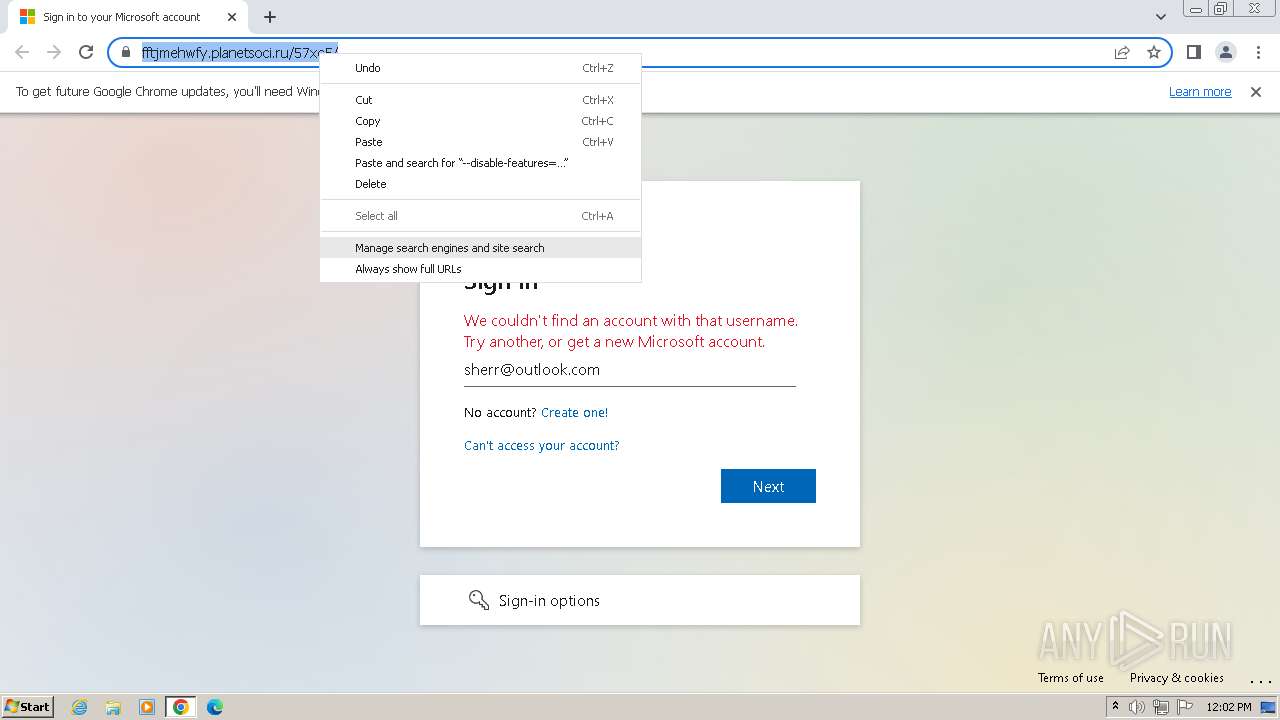1280x720 pixels.
Task: Dismiss the Chrome updates infobar
Action: point(1256,91)
